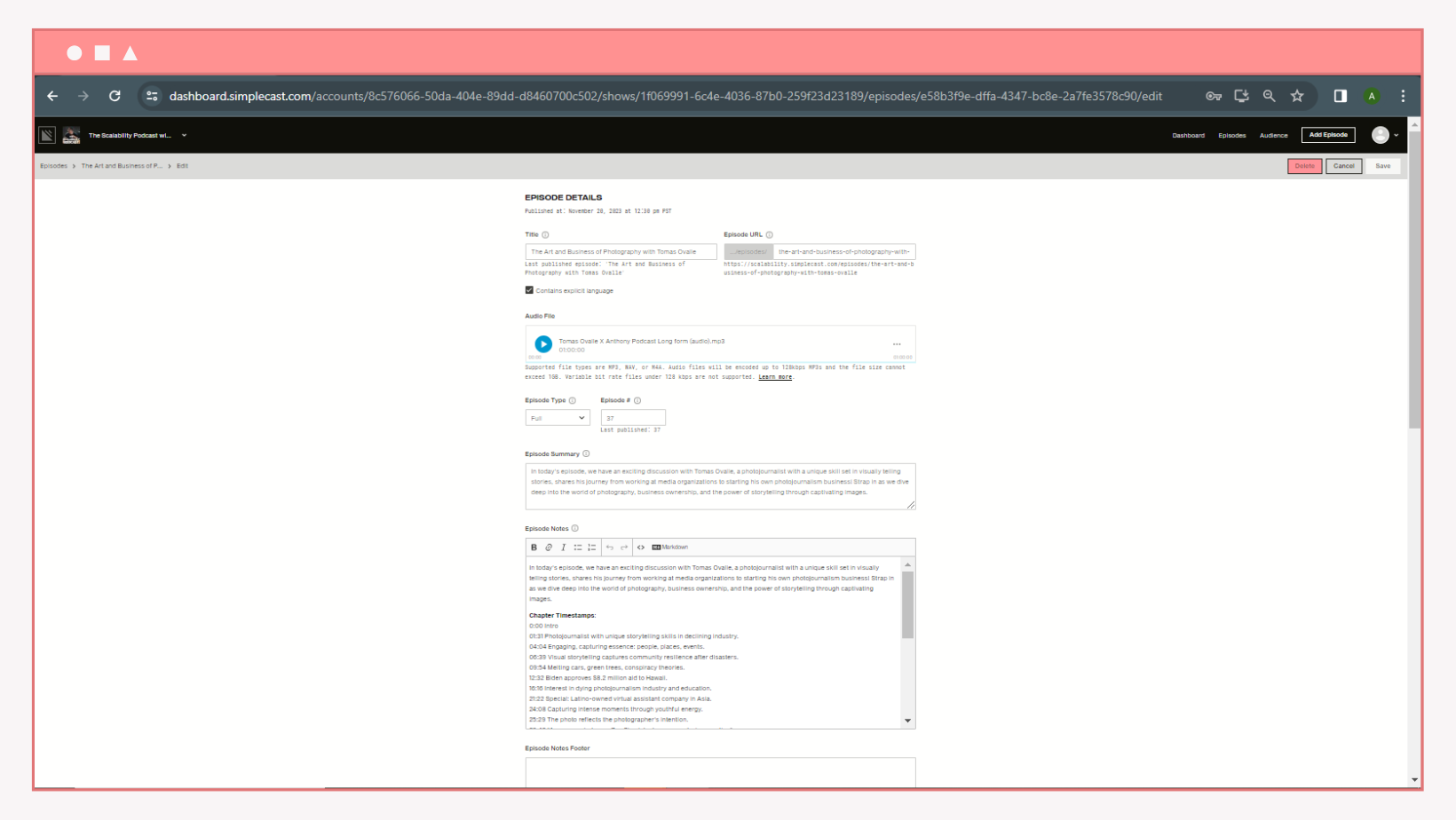Save the episode changes
Image resolution: width=1456 pixels, height=820 pixels.
click(x=1382, y=166)
